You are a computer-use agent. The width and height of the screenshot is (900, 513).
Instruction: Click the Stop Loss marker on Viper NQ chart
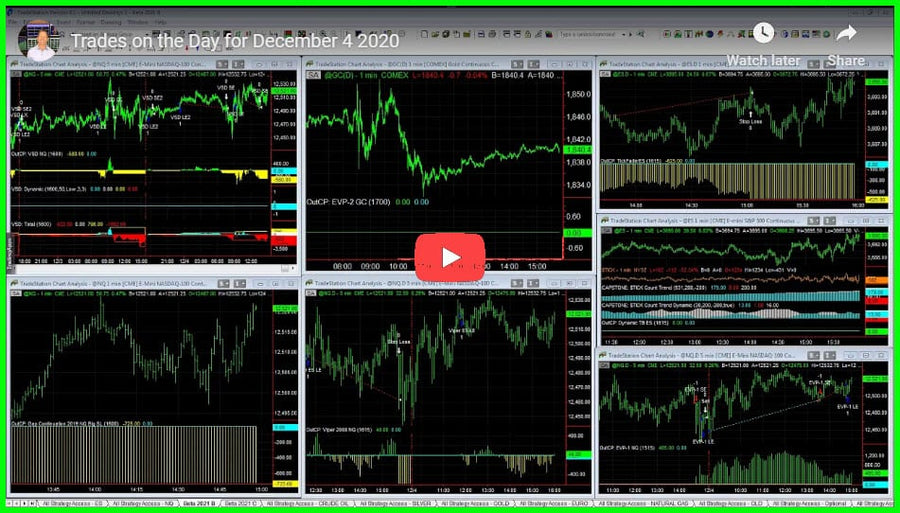pos(398,341)
